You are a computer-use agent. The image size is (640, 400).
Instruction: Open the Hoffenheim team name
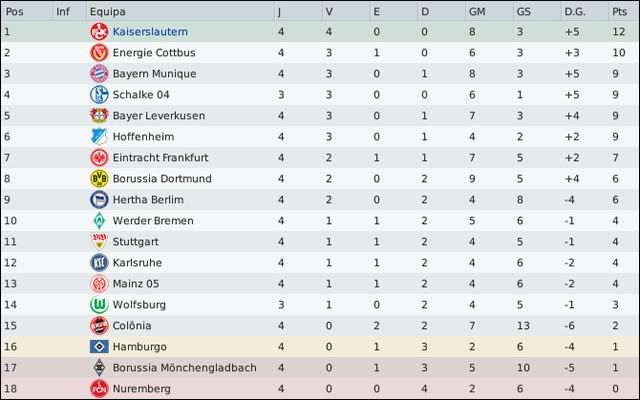(143, 137)
